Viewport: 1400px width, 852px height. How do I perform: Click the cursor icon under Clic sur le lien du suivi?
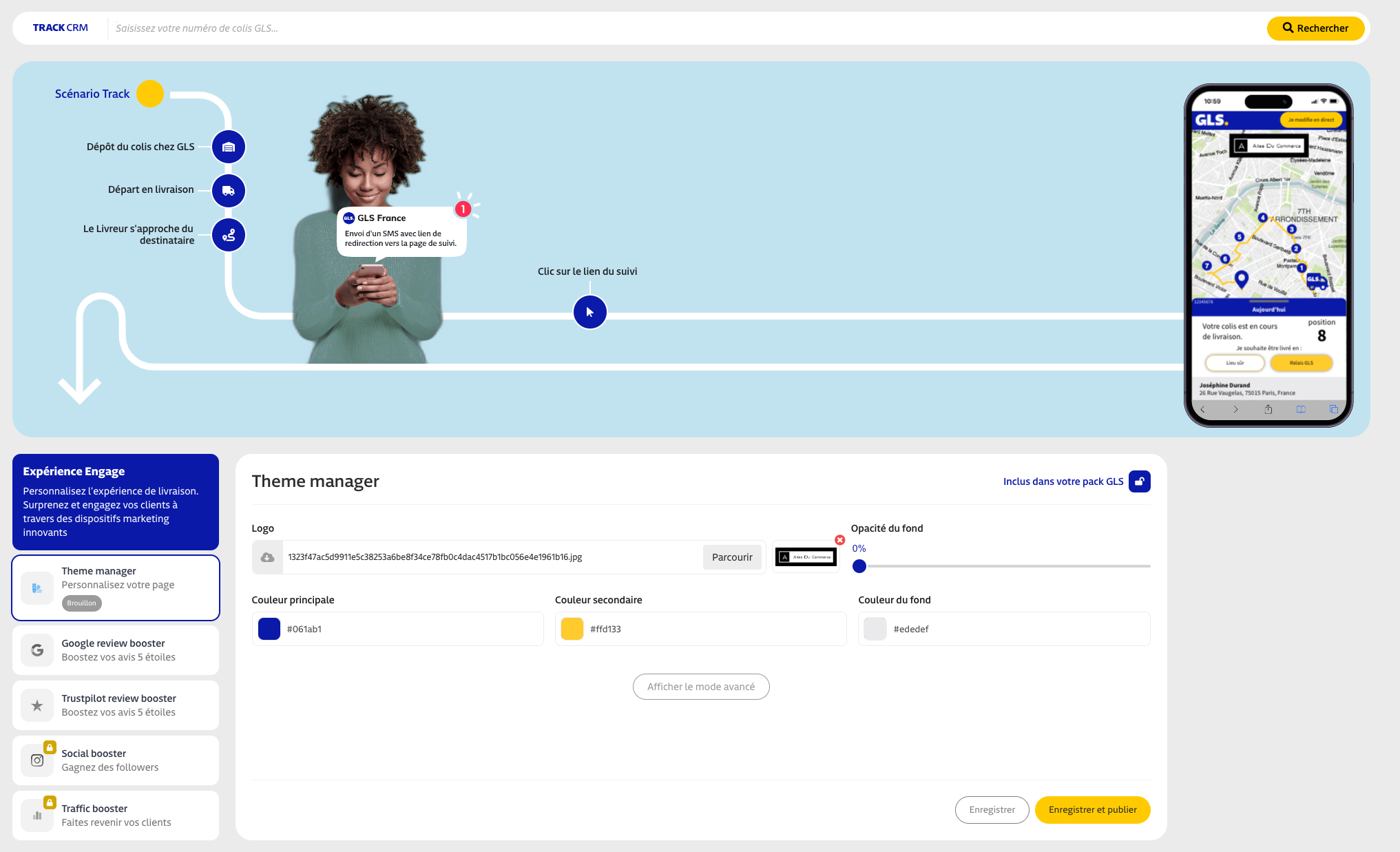[589, 312]
